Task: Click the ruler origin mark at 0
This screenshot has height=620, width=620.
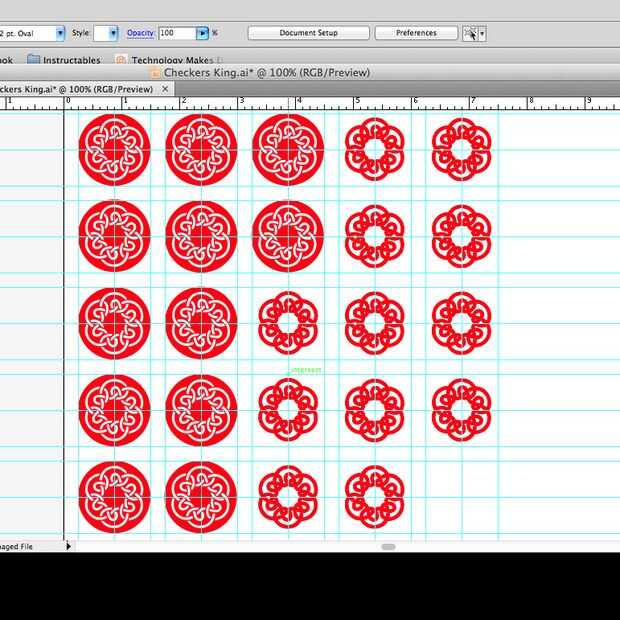Action: [x=68, y=100]
